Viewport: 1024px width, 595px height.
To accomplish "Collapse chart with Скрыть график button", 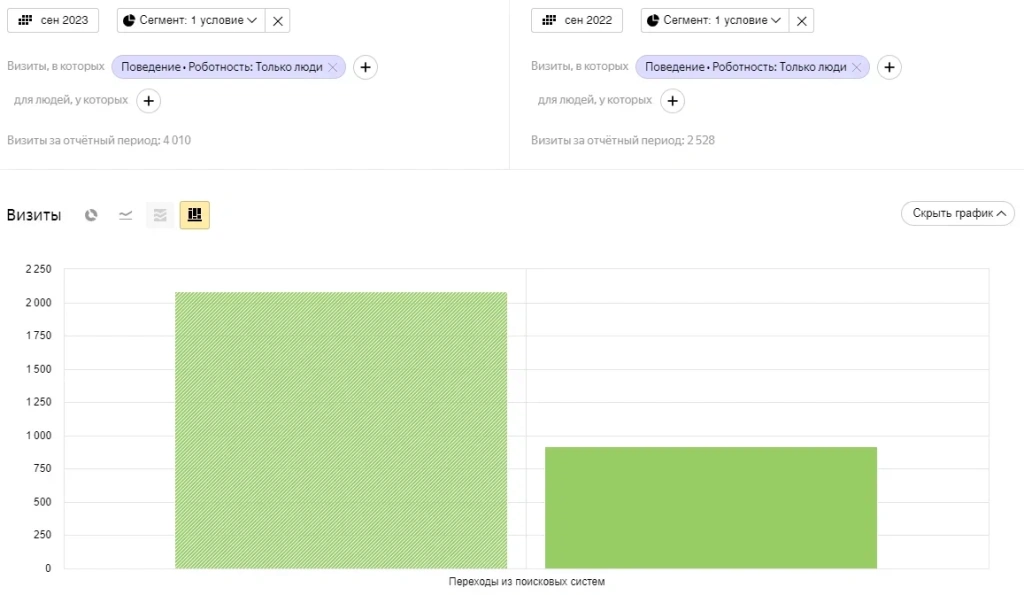I will pyautogui.click(x=957, y=213).
